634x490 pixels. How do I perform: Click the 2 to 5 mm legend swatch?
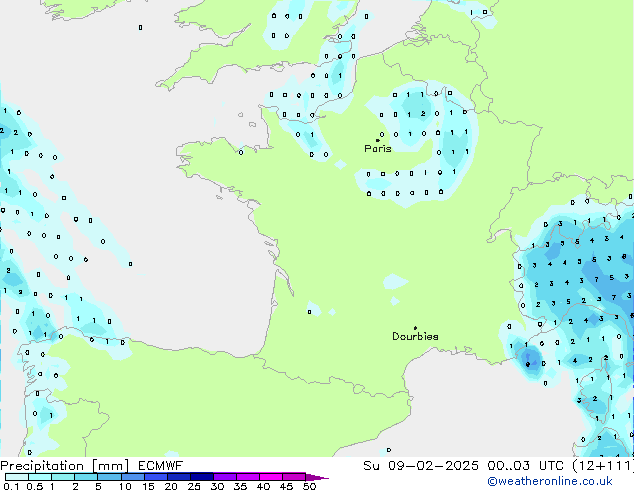tap(86, 477)
